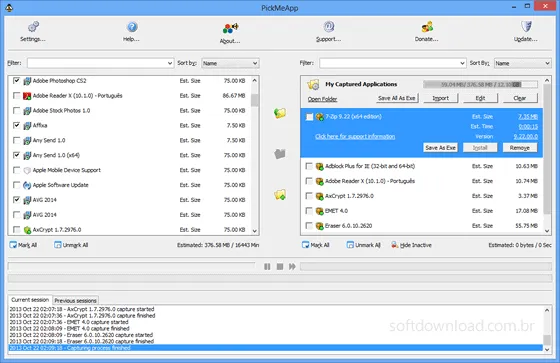Click the AxCrypt icon in left list
The height and width of the screenshot is (363, 560).
point(27,230)
